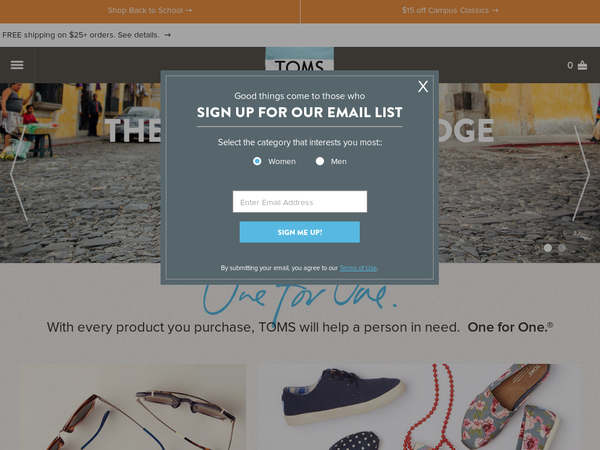This screenshot has width=600, height=450.
Task: Open the Terms of Use link
Action: [x=358, y=268]
